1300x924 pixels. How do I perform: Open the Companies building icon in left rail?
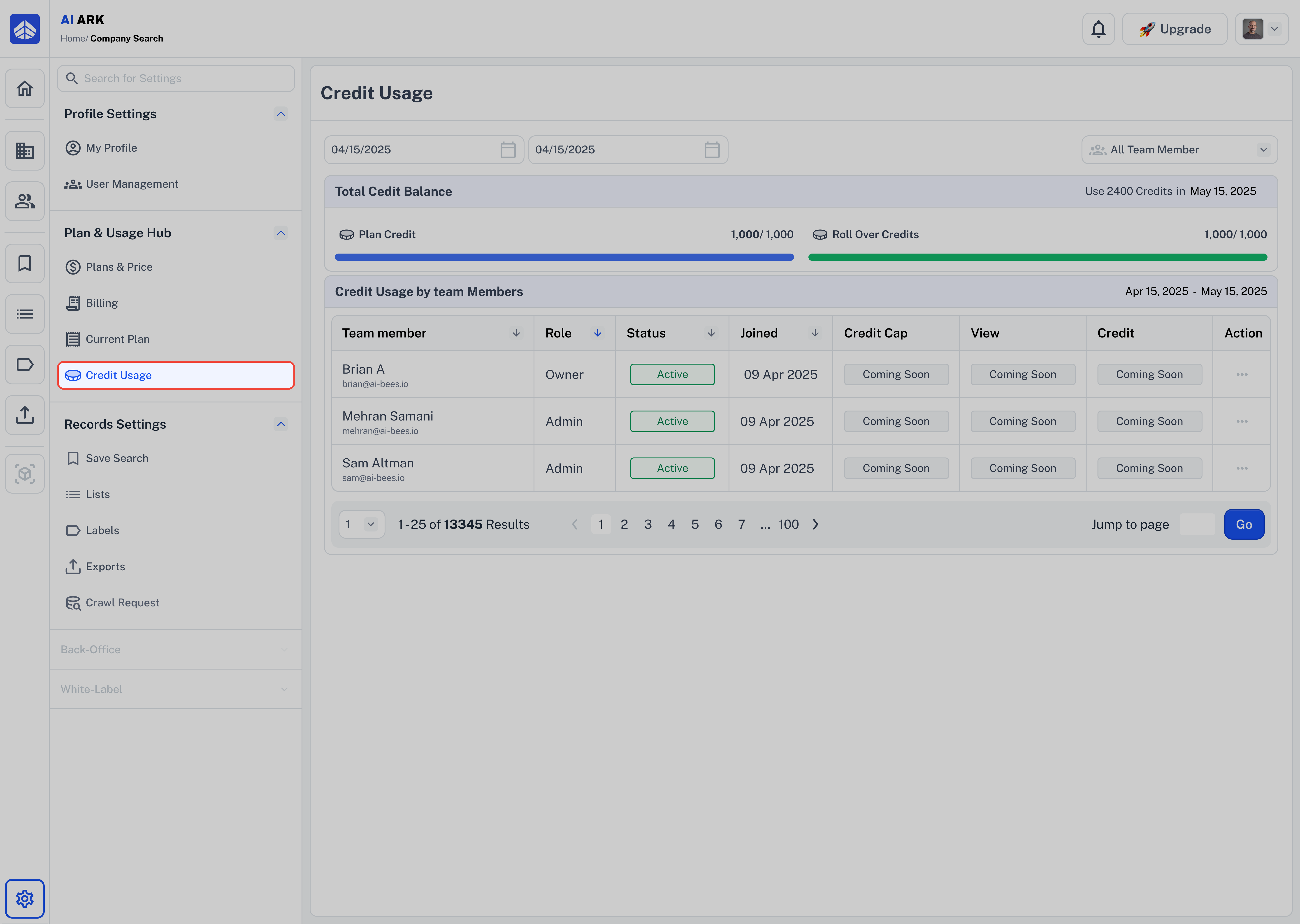24,151
